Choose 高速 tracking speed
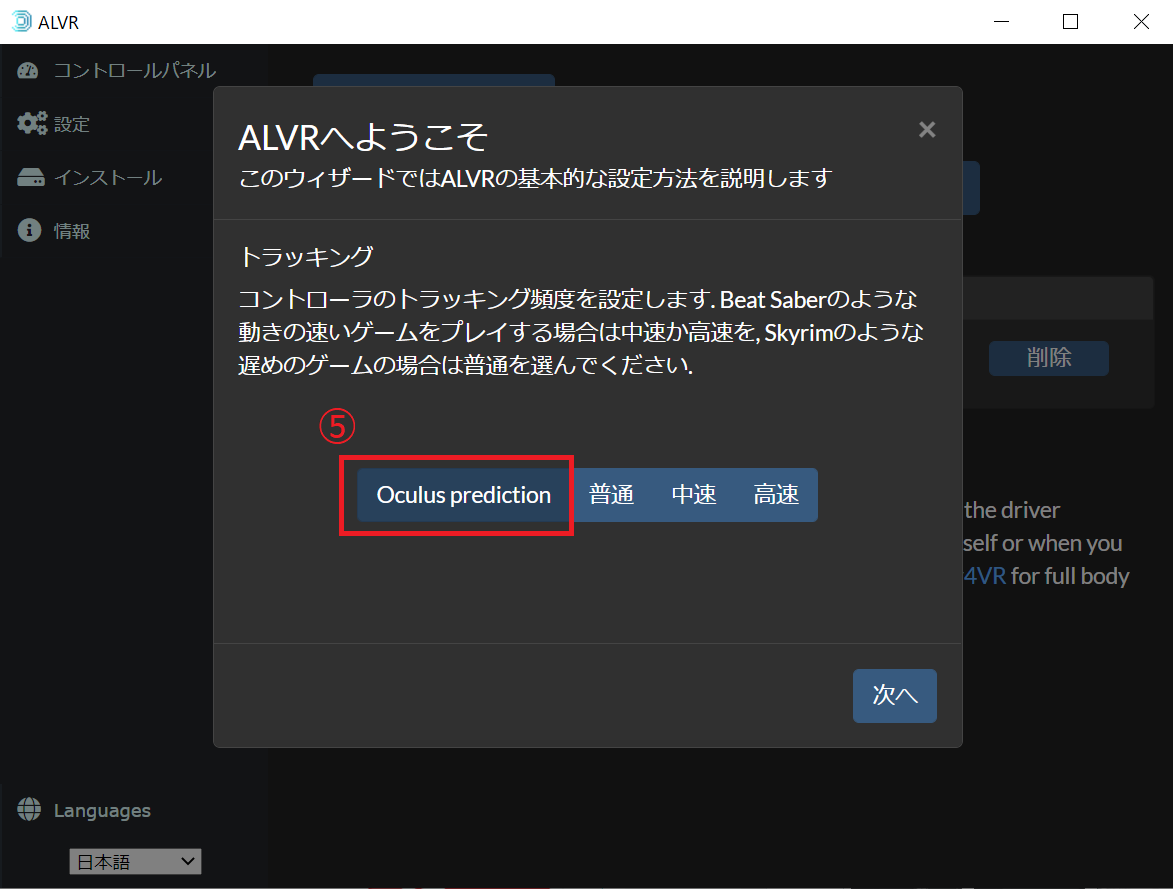Screen dimensions: 1173x889 [776, 495]
